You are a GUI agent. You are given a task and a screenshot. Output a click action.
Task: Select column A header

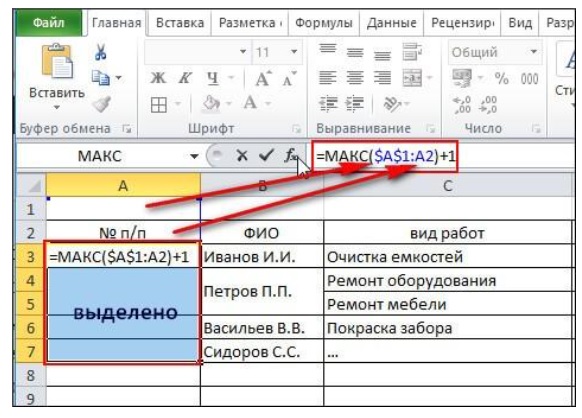123,186
